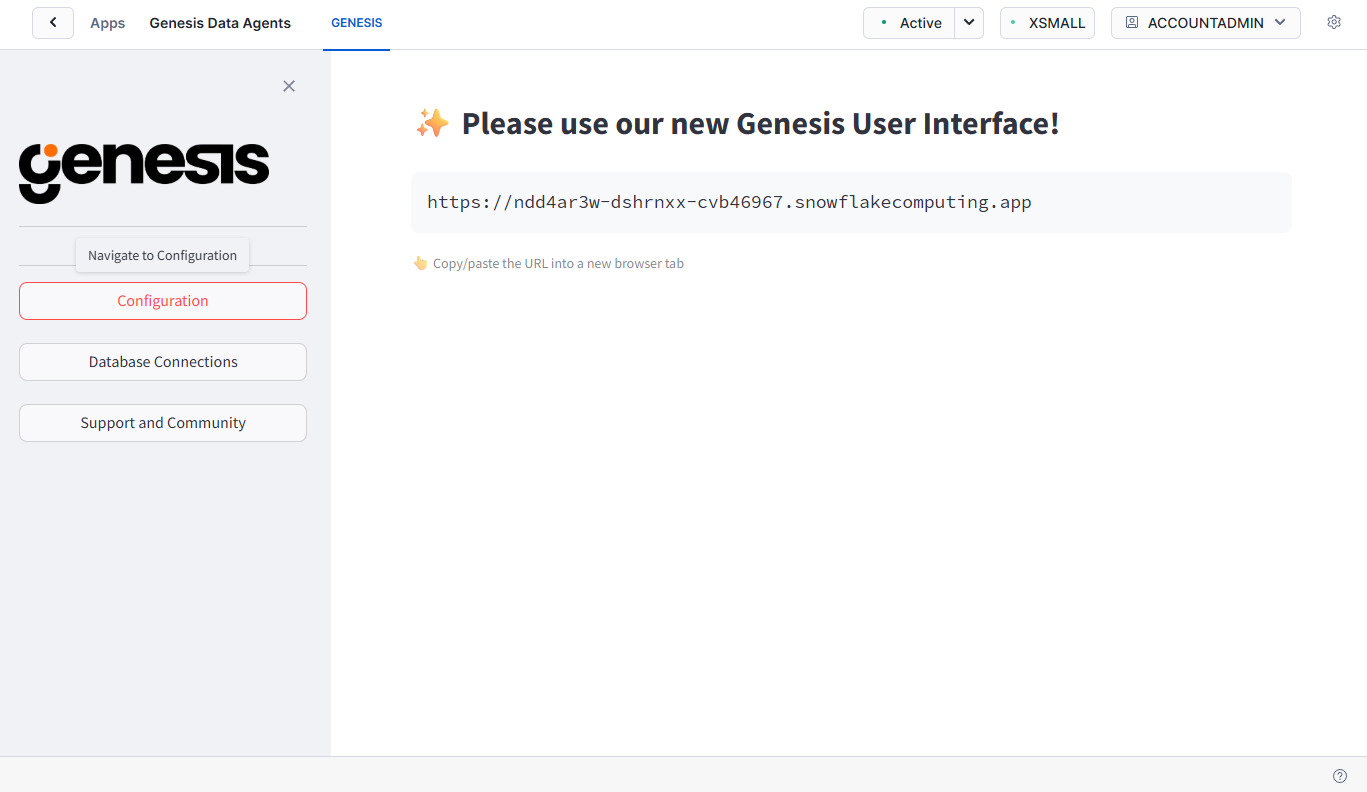Click the Active app status button

(x=909, y=23)
